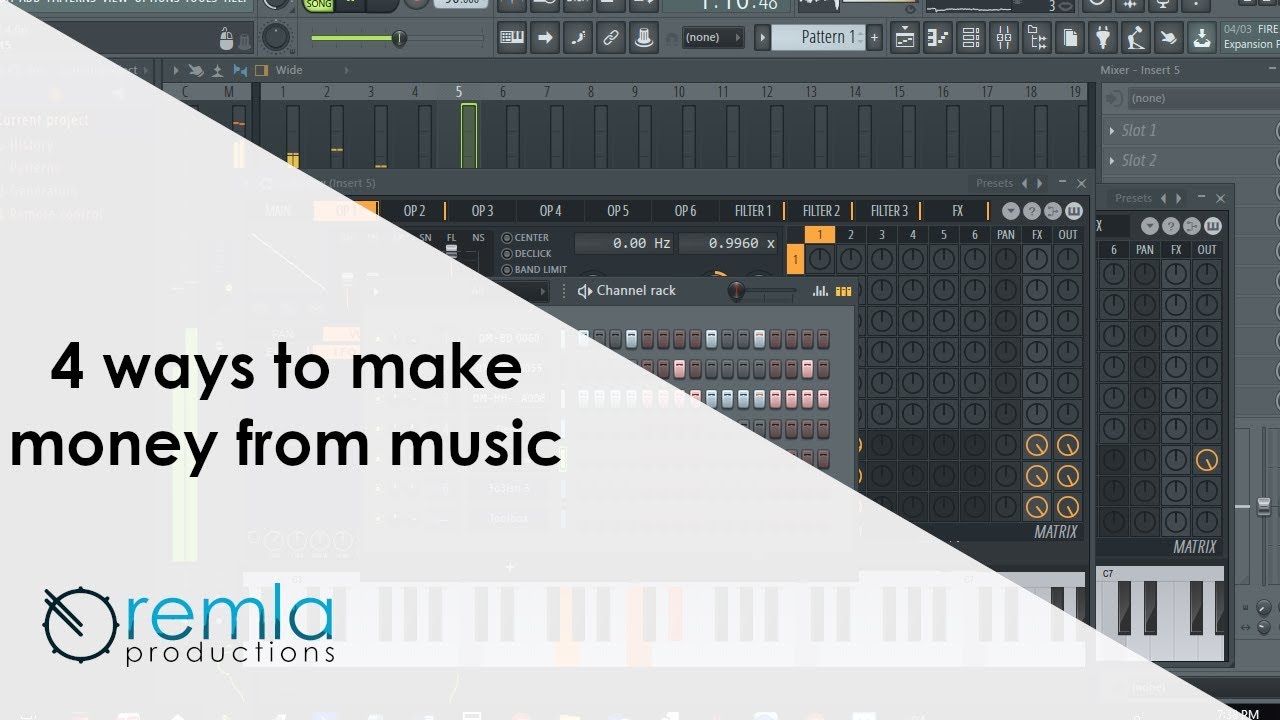The width and height of the screenshot is (1280, 720).
Task: Click the project pages copy icon
Action: click(x=1070, y=39)
